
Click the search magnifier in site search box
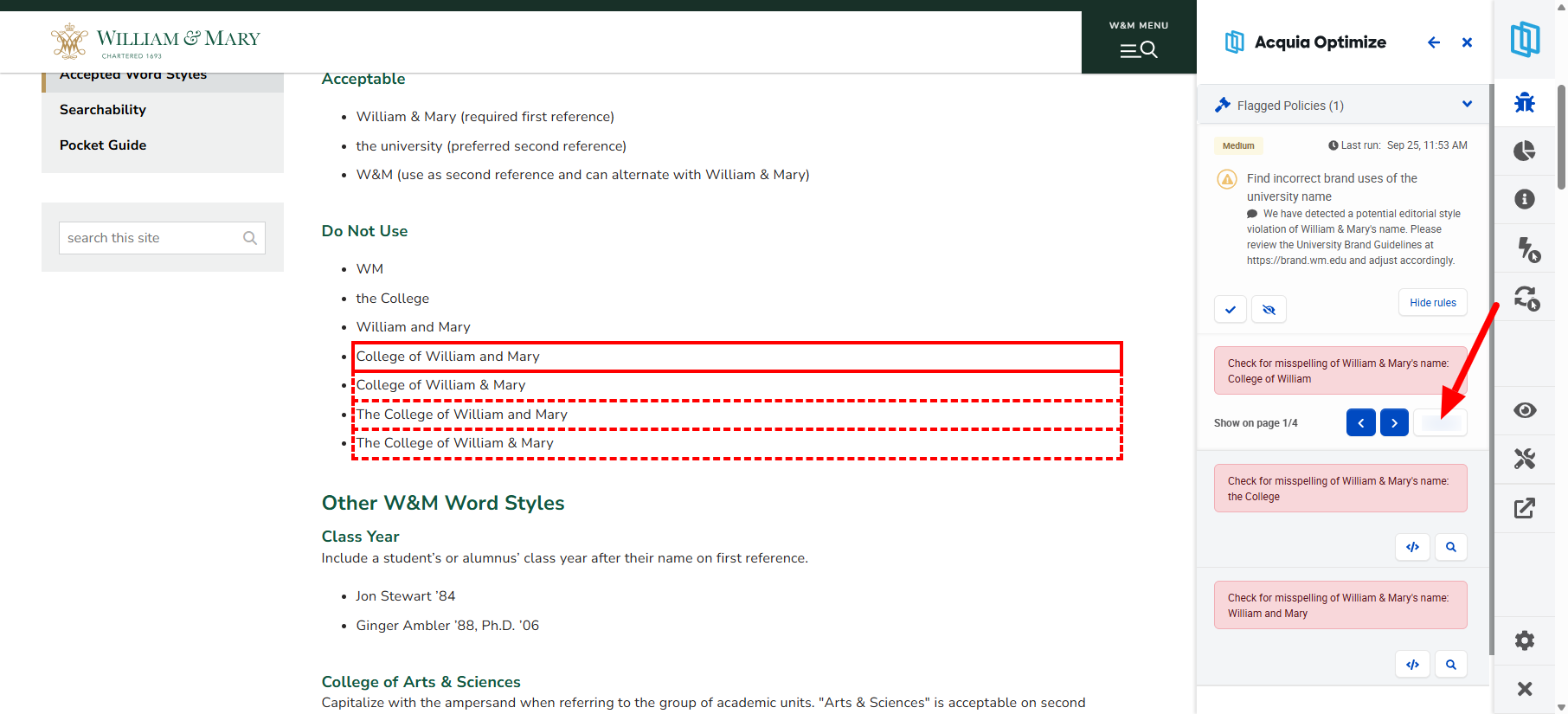[x=250, y=238]
